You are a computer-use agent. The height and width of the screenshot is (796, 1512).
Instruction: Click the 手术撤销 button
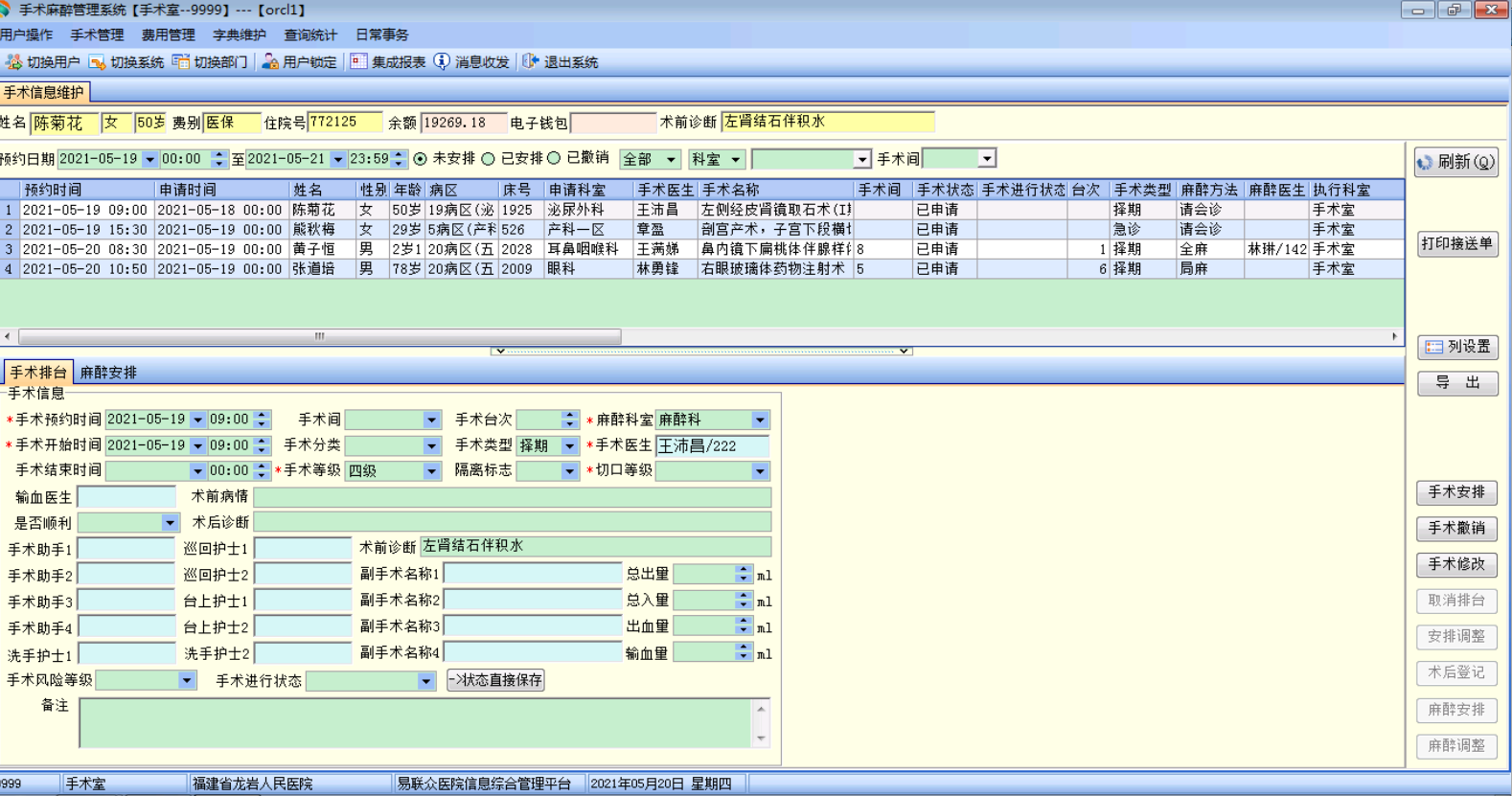point(1456,528)
